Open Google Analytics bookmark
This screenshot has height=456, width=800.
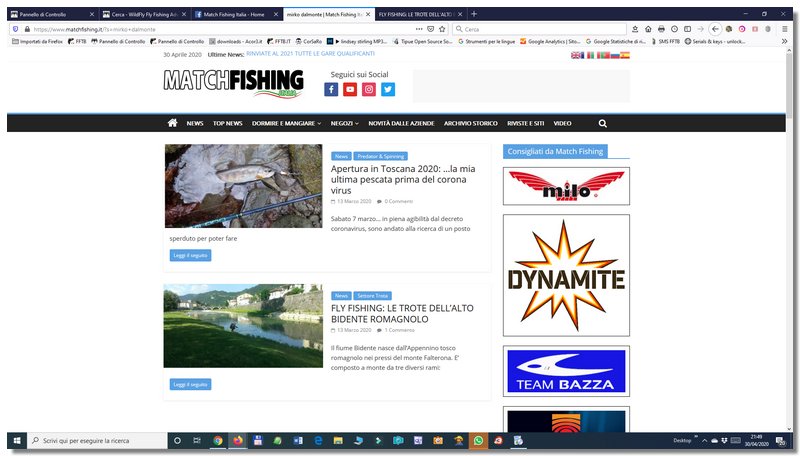[x=550, y=41]
